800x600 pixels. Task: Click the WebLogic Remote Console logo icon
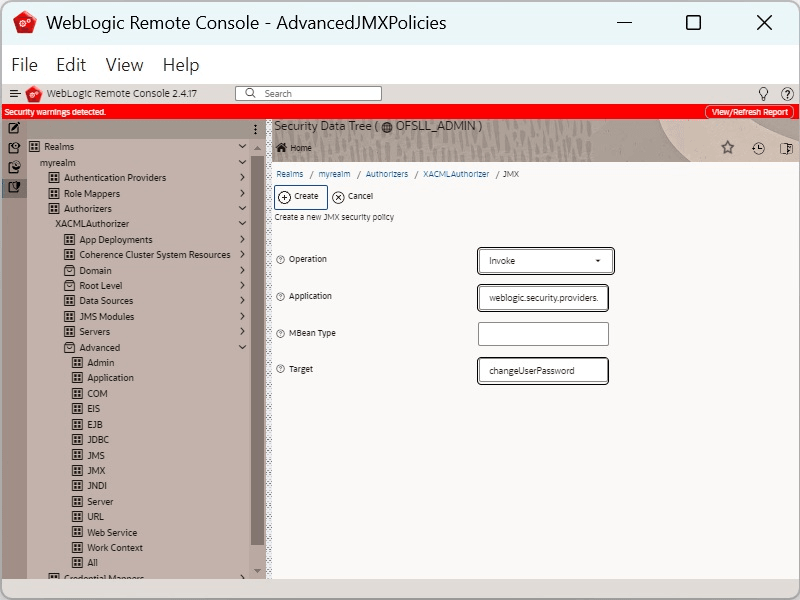(x=34, y=93)
